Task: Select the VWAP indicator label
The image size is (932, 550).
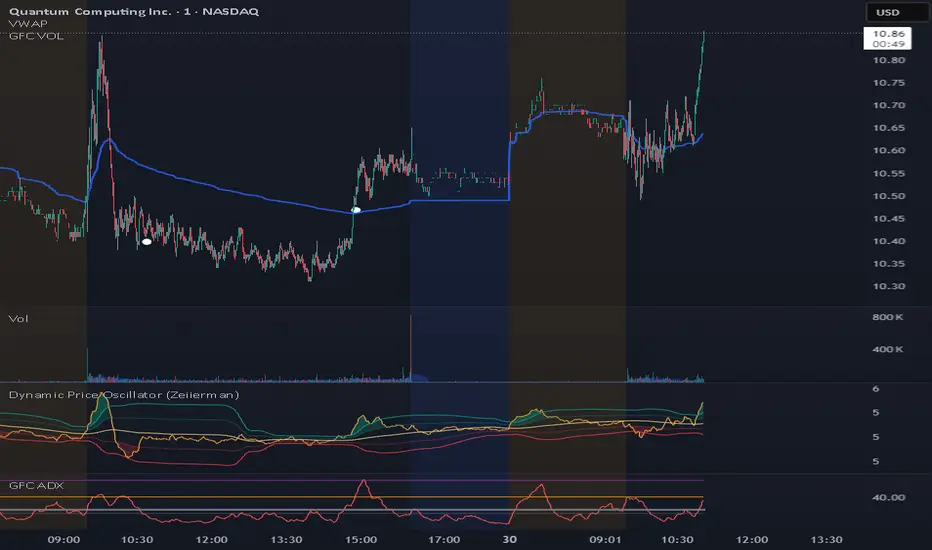Action: 23,25
